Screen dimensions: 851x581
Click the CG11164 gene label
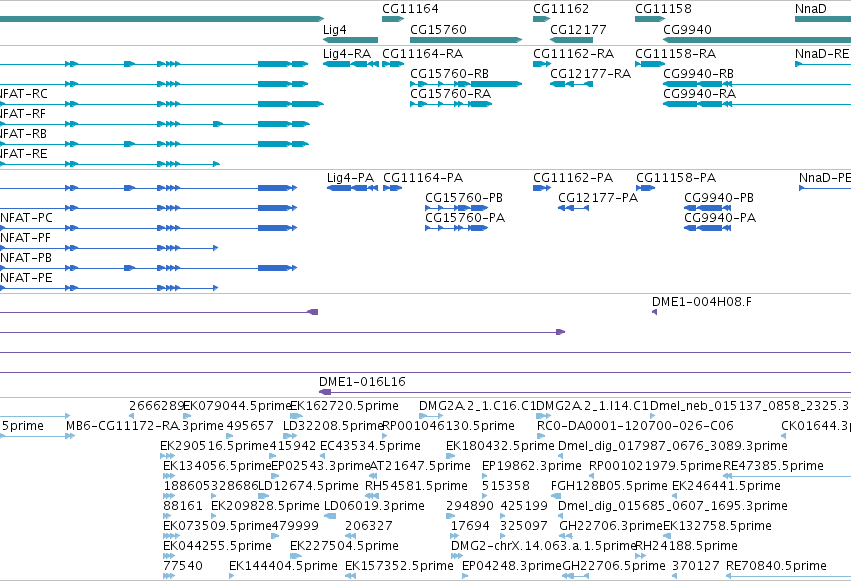tap(410, 9)
